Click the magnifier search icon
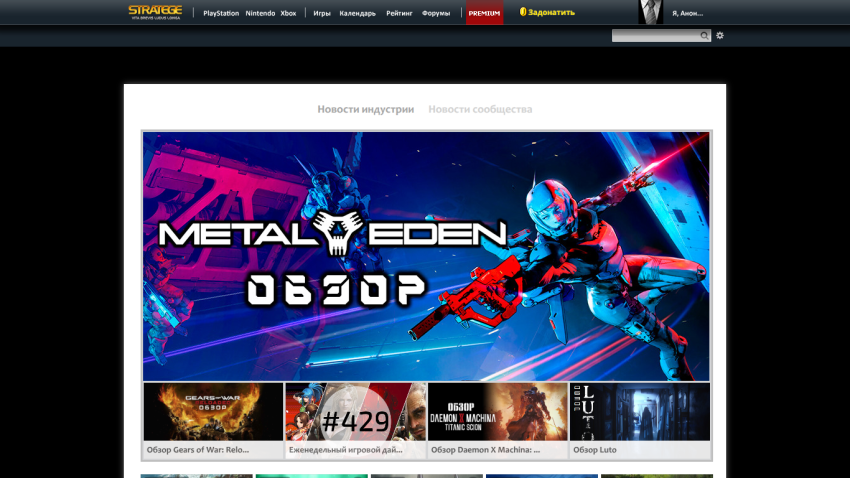This screenshot has width=850, height=478. click(x=704, y=35)
